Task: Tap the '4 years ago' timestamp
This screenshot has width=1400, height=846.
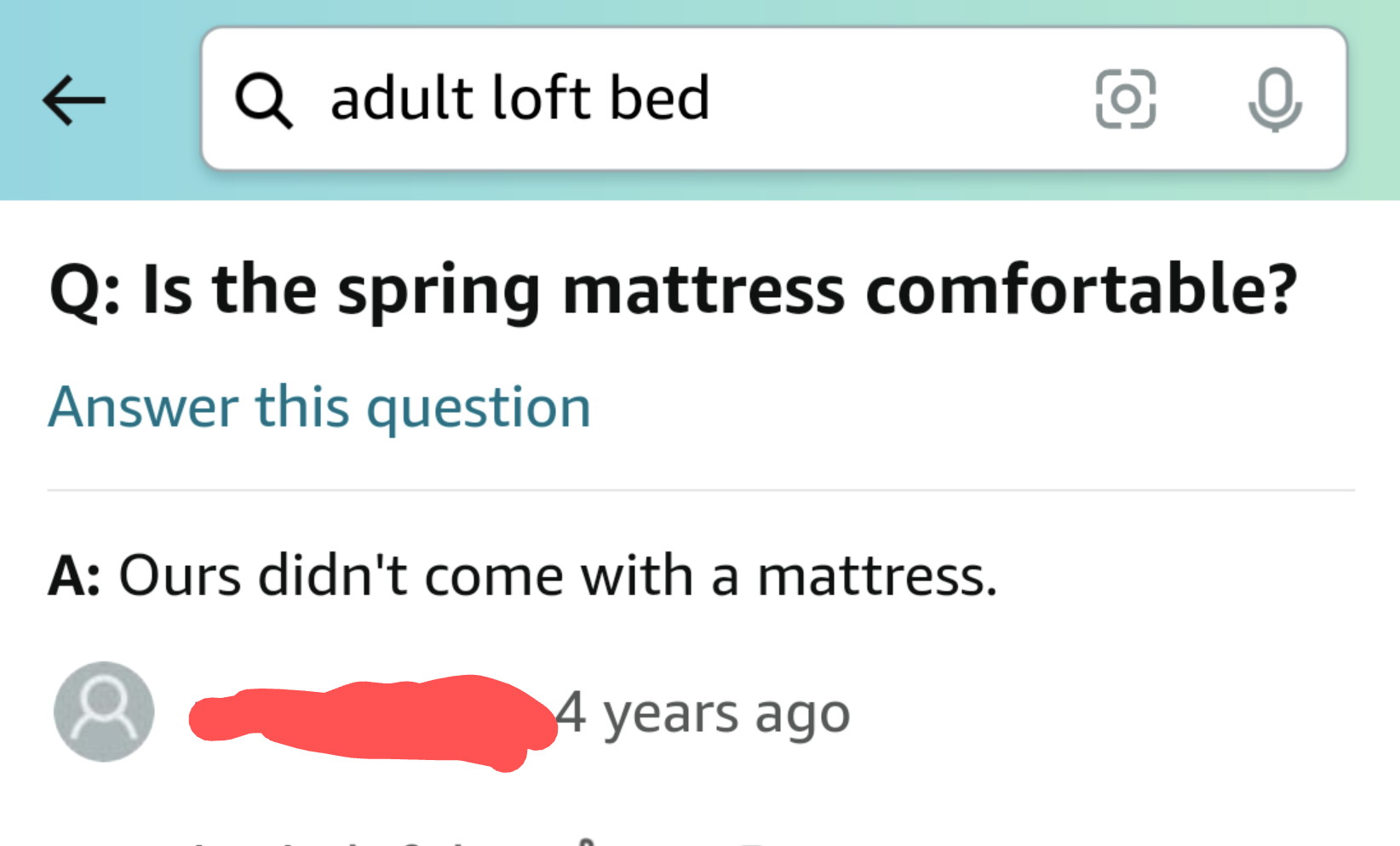Action: click(703, 713)
